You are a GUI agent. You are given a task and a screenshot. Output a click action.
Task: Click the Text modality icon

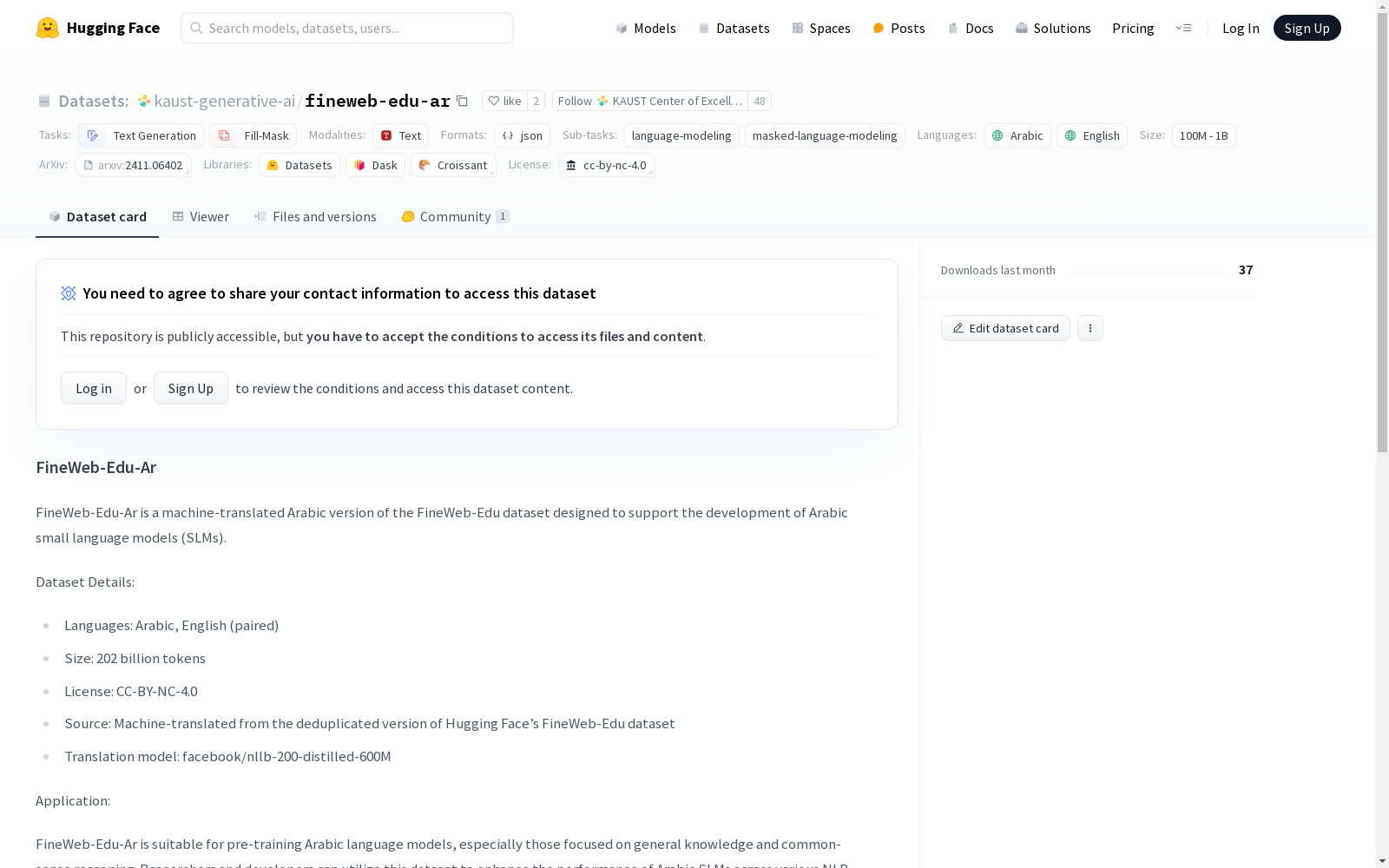[x=386, y=135]
